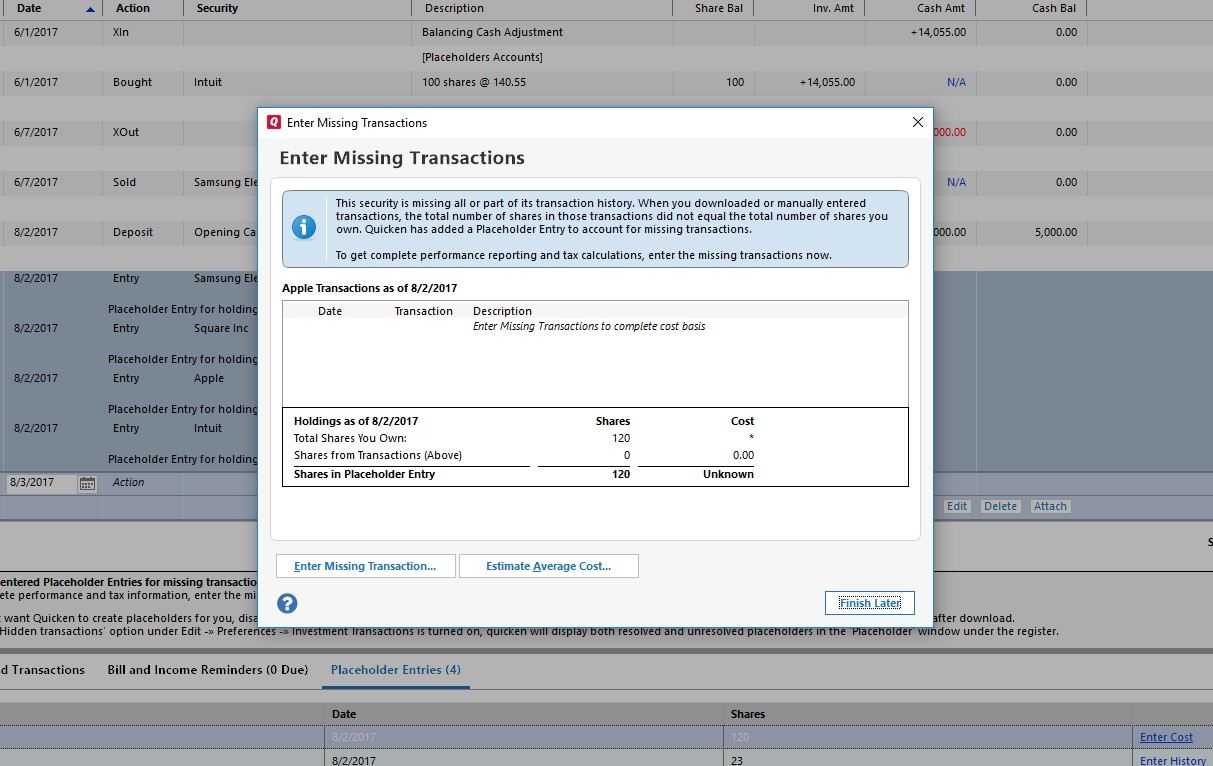Click the 8/3/2017 date input field

pos(40,482)
